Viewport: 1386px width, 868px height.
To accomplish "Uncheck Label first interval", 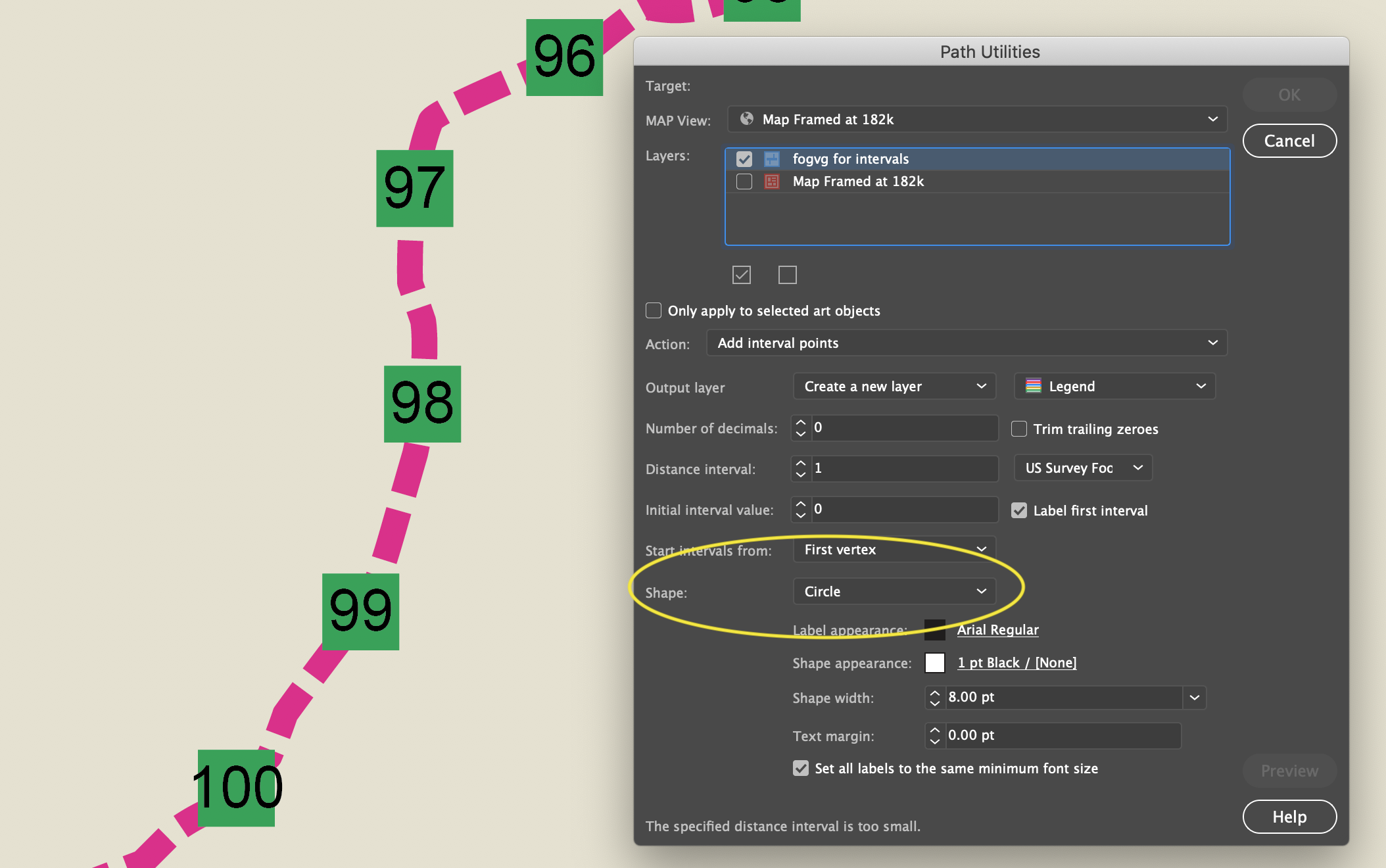I will click(1019, 510).
